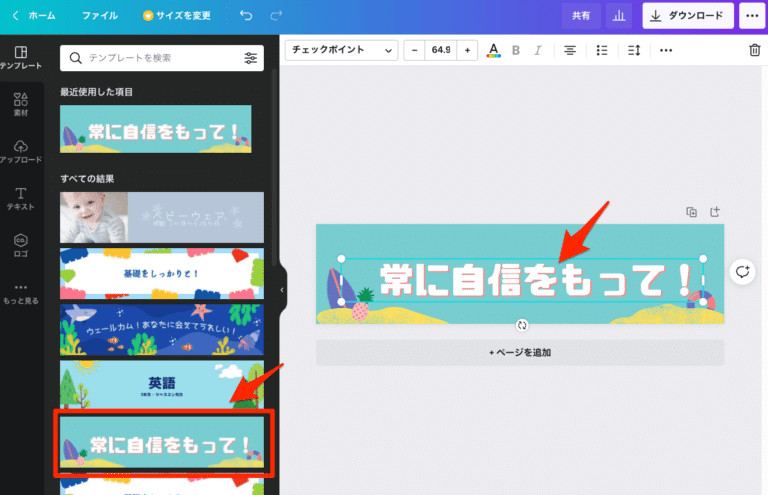
Task: Collapse the side panel with arrow handle
Action: [x=282, y=290]
